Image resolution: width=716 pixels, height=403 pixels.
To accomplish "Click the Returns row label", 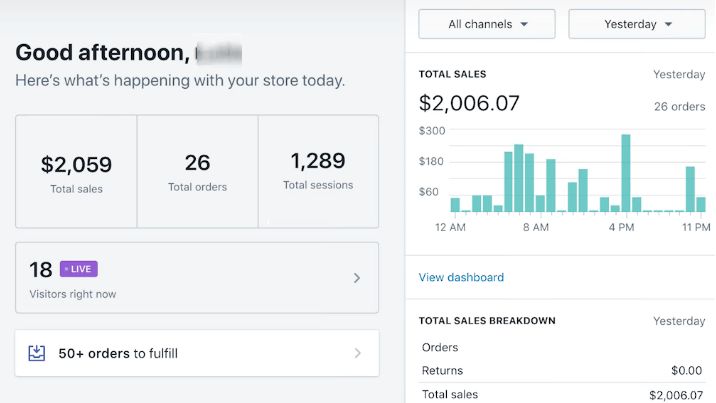I will click(x=442, y=370).
